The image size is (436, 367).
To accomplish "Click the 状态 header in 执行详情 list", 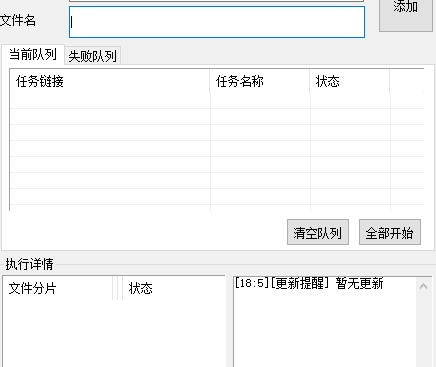I will [173, 288].
